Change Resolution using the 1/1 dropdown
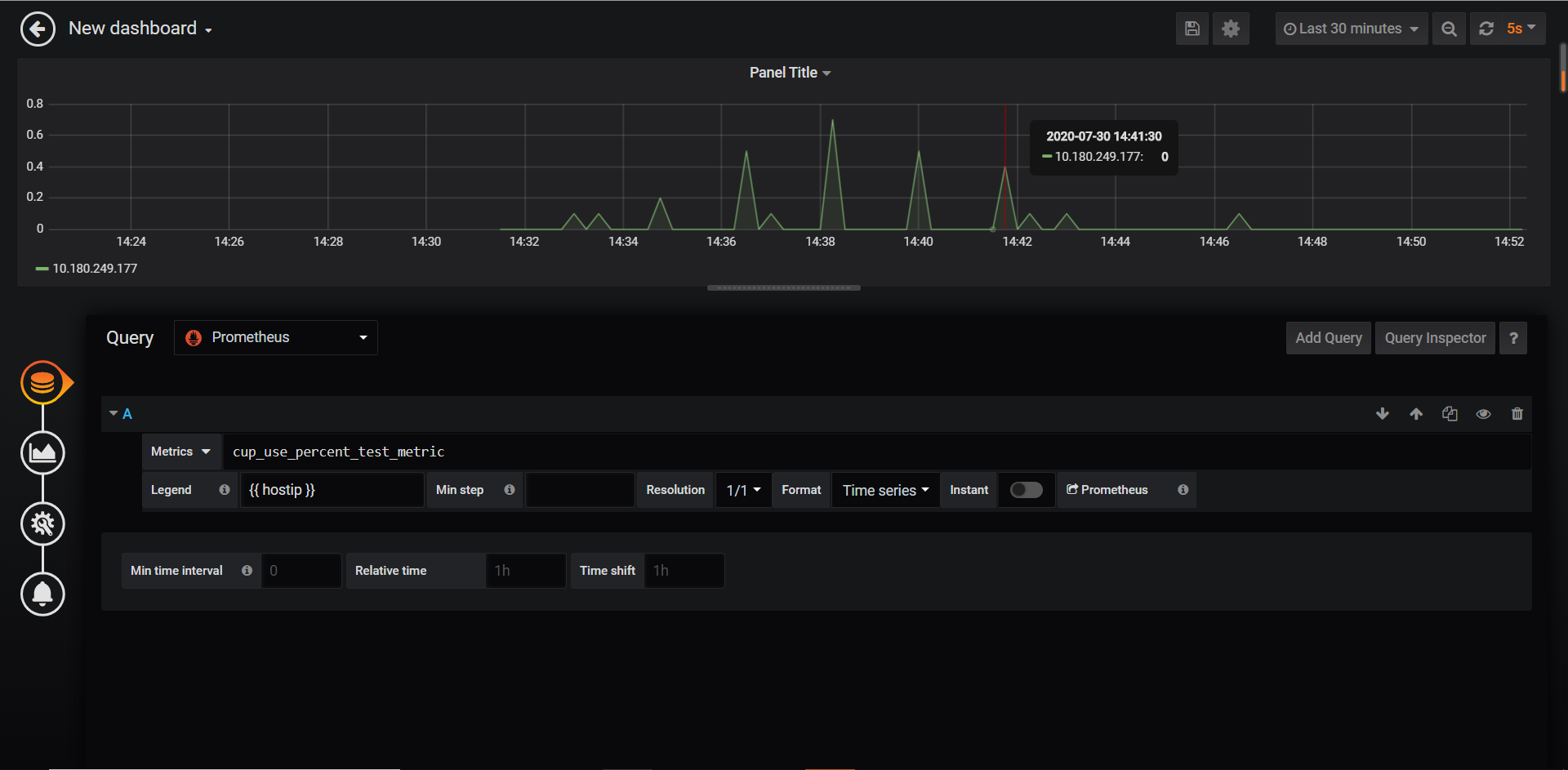Viewport: 1568px width, 770px height. (x=742, y=489)
